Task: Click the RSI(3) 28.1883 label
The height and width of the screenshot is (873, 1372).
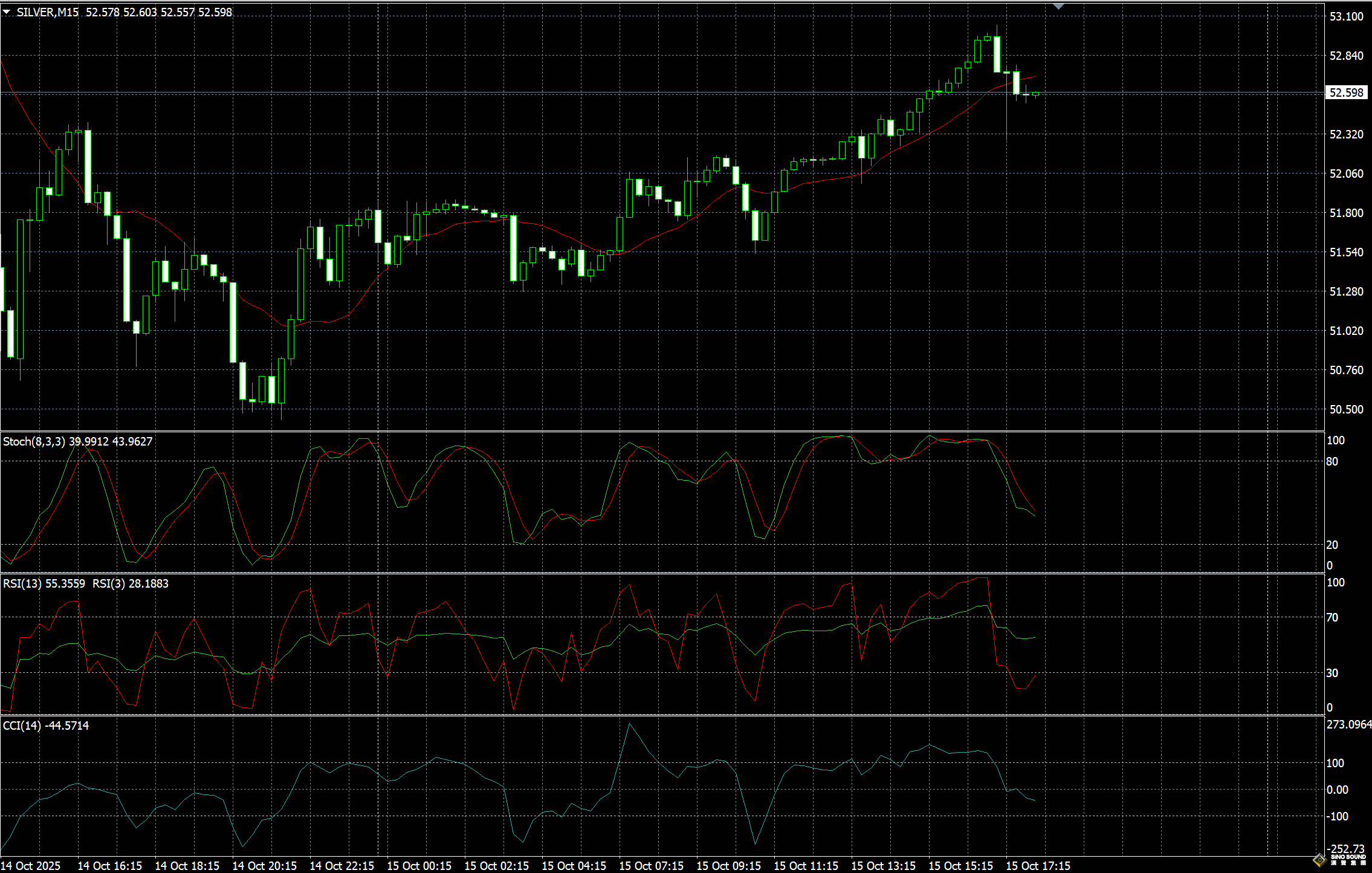Action: point(130,583)
